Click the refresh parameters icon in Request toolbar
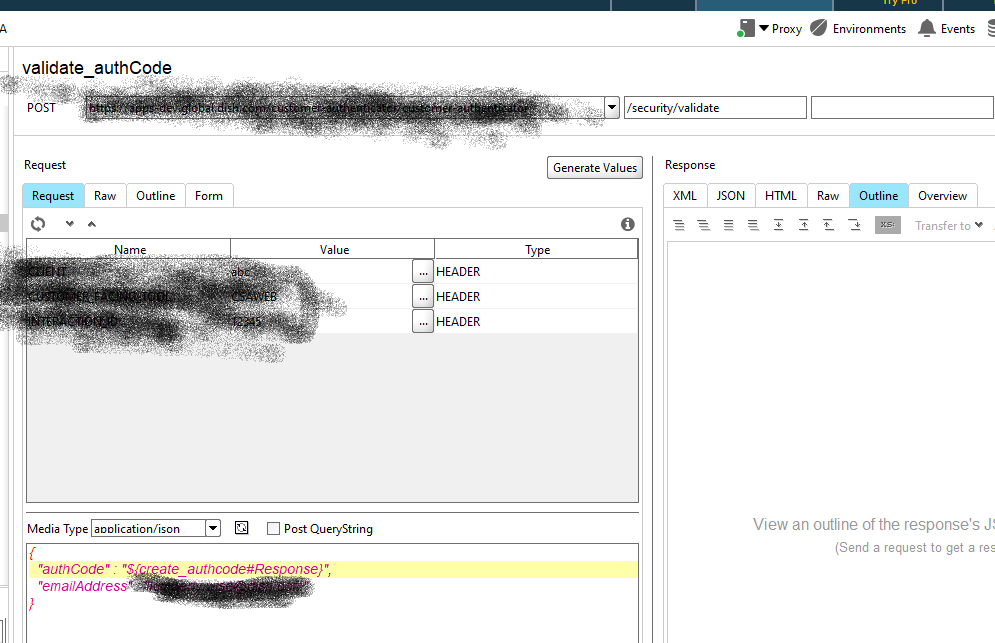This screenshot has width=995, height=643. click(x=38, y=224)
